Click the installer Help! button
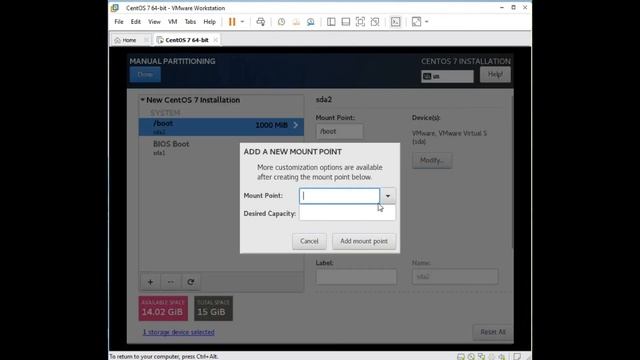The image size is (640, 360). [495, 75]
